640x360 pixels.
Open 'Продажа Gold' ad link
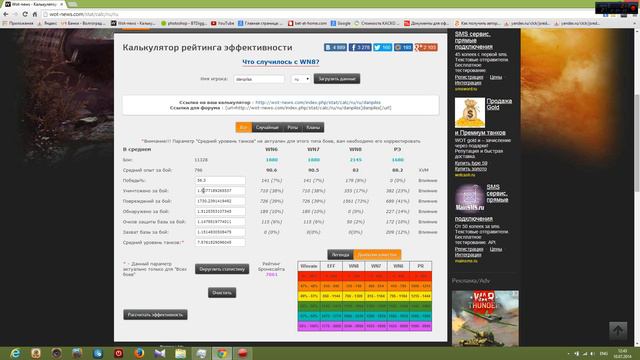499,104
